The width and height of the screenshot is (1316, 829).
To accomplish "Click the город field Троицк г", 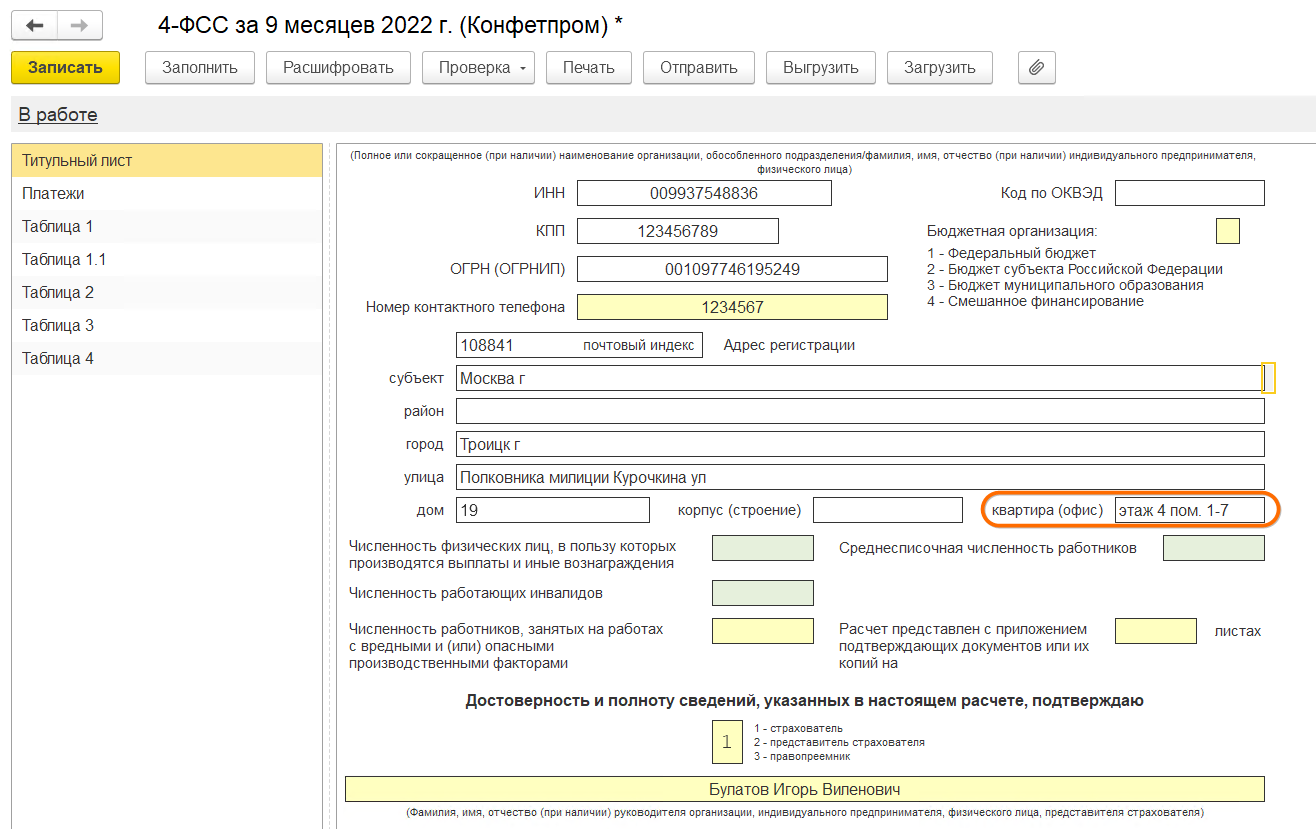I will pos(860,444).
